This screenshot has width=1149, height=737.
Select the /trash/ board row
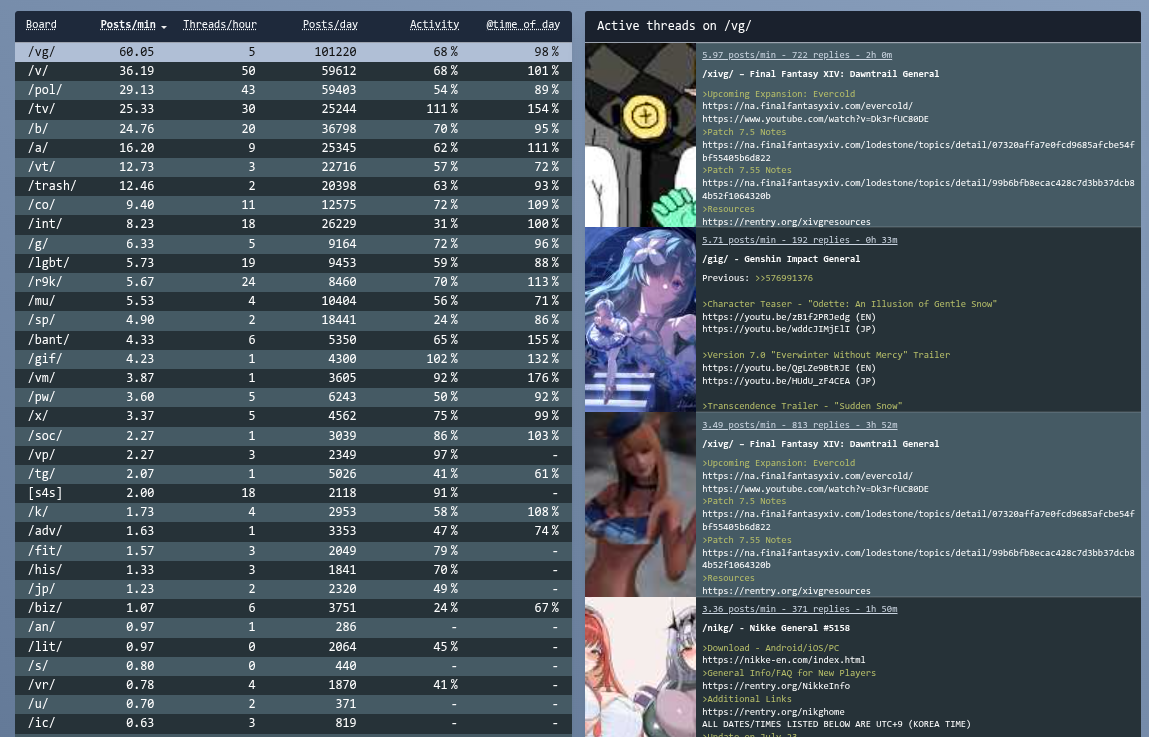pos(293,186)
